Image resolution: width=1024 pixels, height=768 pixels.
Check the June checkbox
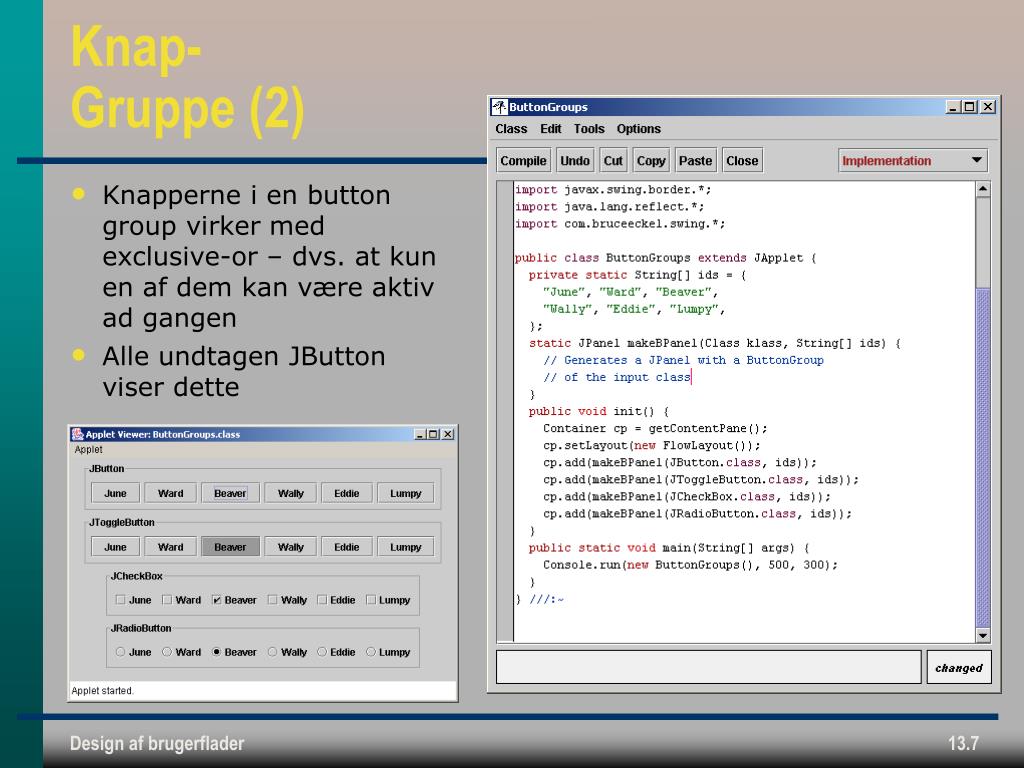tap(133, 600)
